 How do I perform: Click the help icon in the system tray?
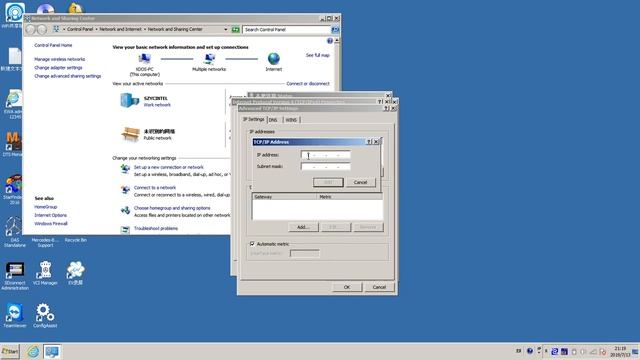[x=530, y=351]
